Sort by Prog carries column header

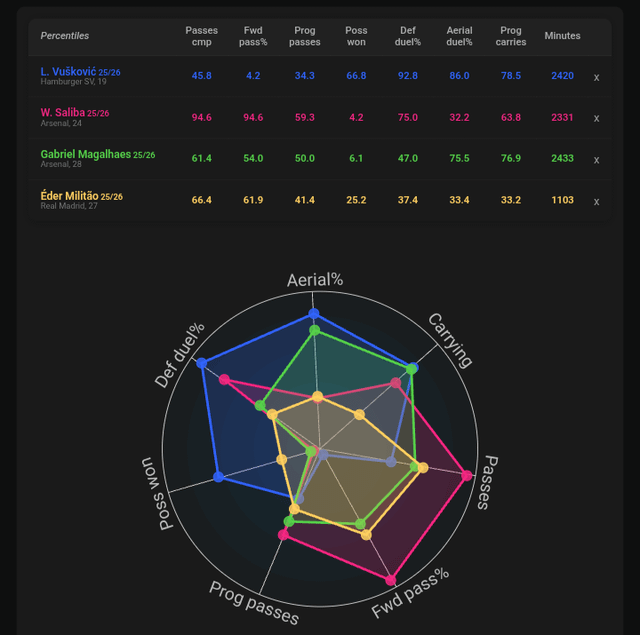pos(510,36)
